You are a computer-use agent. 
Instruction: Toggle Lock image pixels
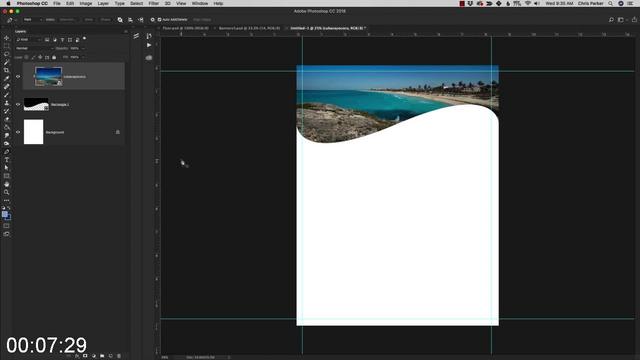(33, 57)
